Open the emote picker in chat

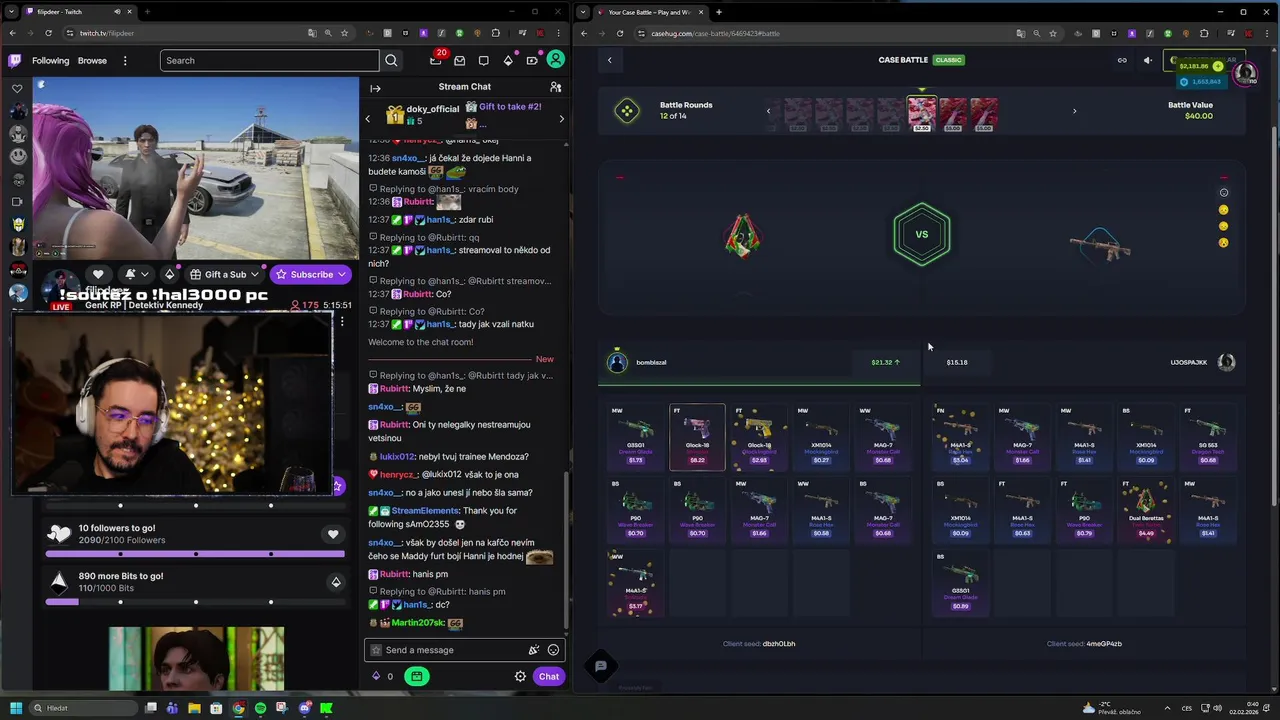tap(553, 650)
